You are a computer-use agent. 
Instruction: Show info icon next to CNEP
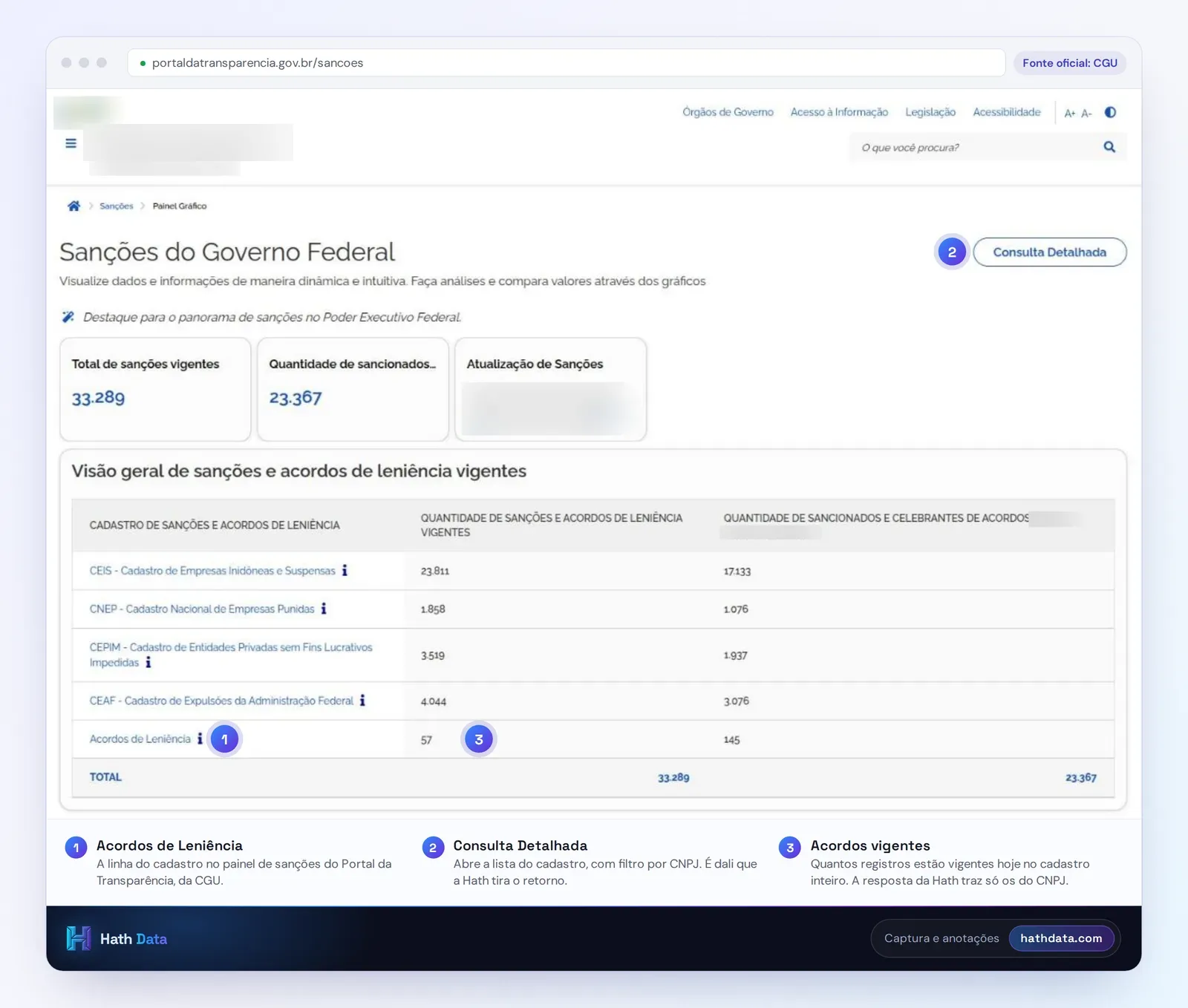tap(324, 609)
